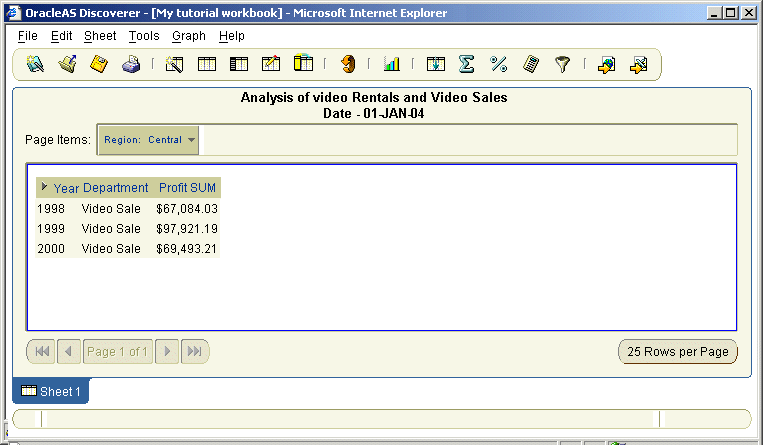Click the $67,084.03 profit value
The width and height of the screenshot is (763, 445).
pyautogui.click(x=187, y=209)
